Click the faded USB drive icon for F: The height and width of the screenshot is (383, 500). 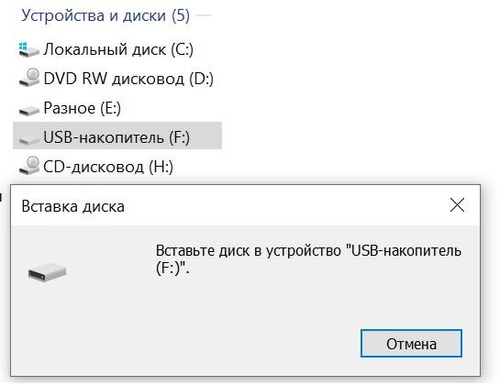tap(29, 139)
